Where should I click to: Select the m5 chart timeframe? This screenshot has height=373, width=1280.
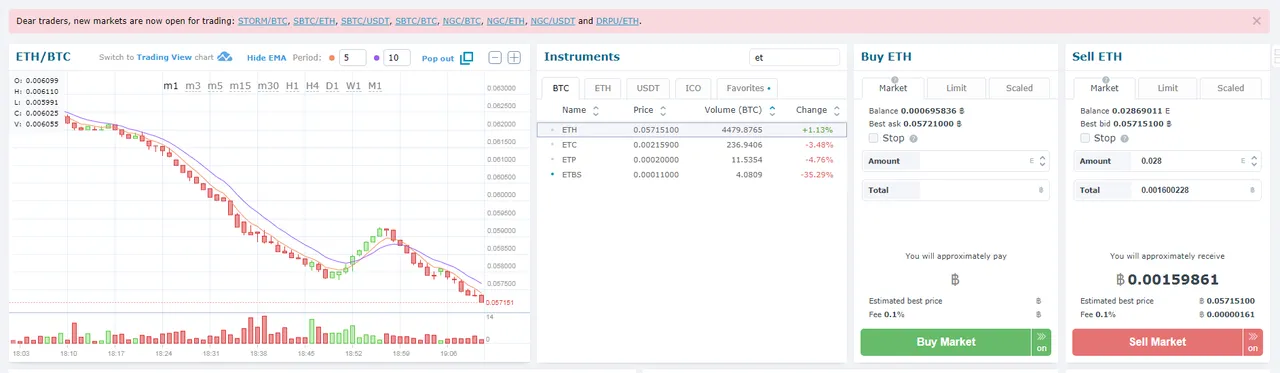click(215, 86)
